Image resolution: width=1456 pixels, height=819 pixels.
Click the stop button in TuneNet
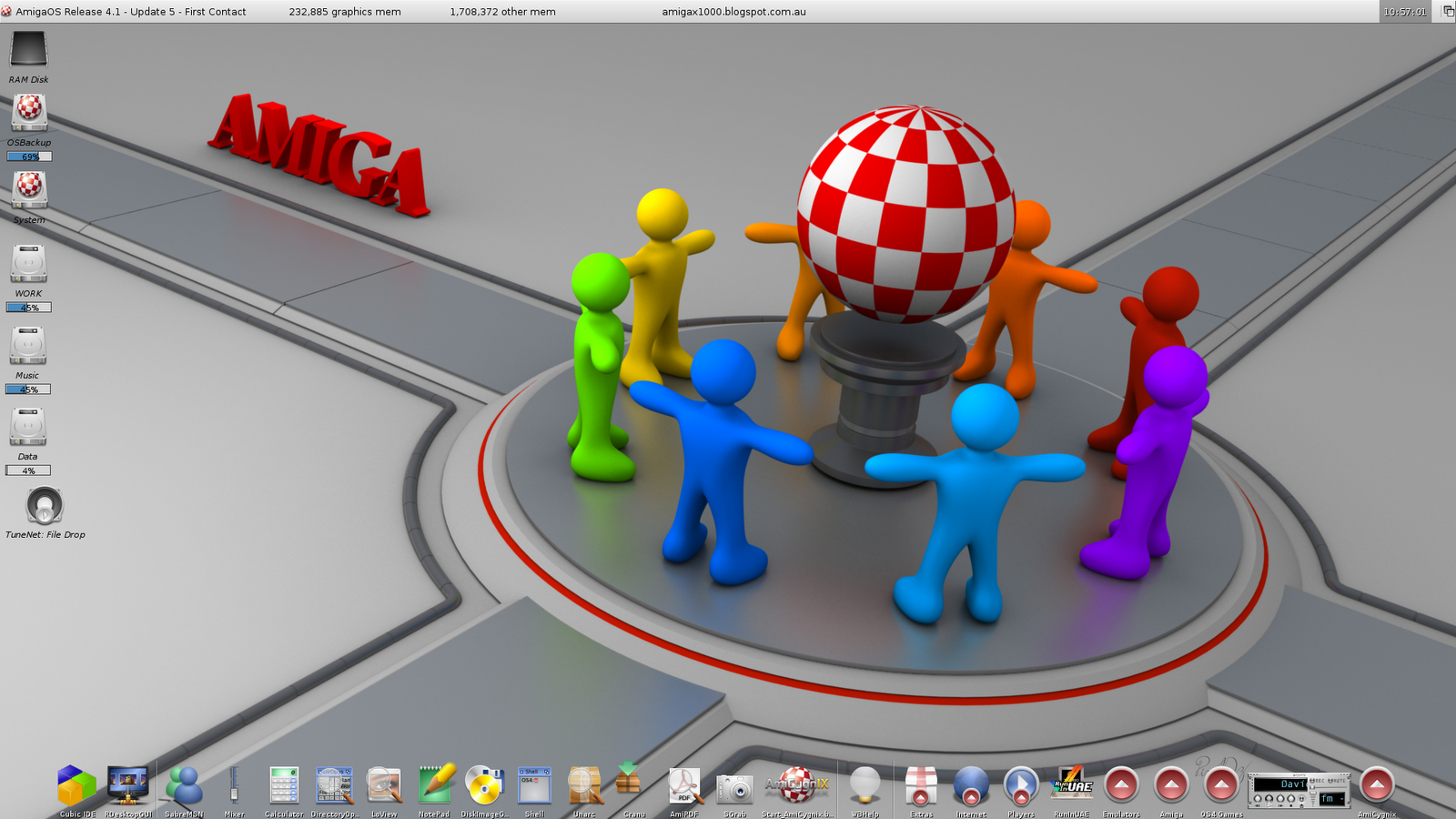(x=1290, y=799)
